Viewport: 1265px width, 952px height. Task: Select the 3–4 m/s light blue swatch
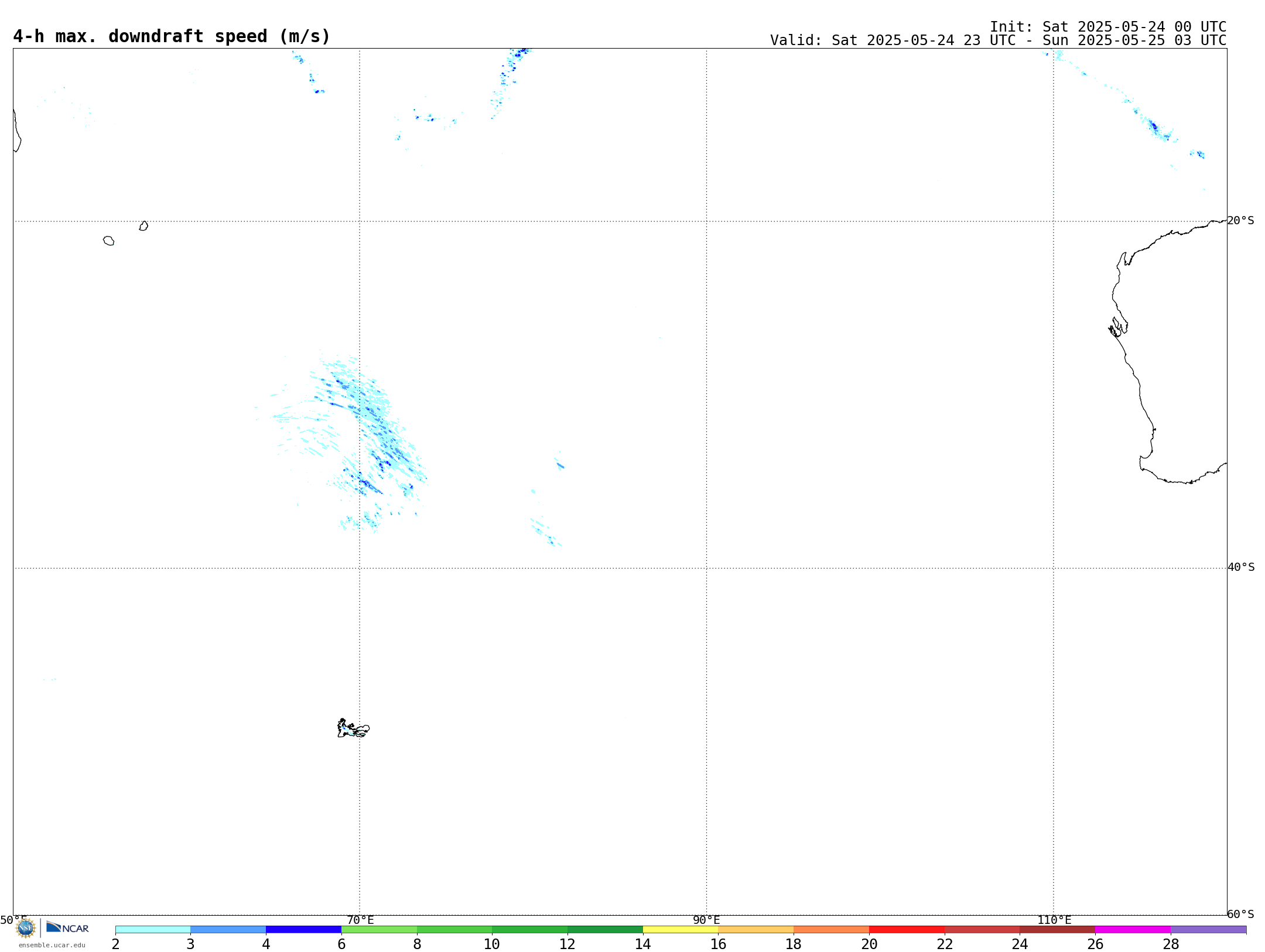pos(228,930)
